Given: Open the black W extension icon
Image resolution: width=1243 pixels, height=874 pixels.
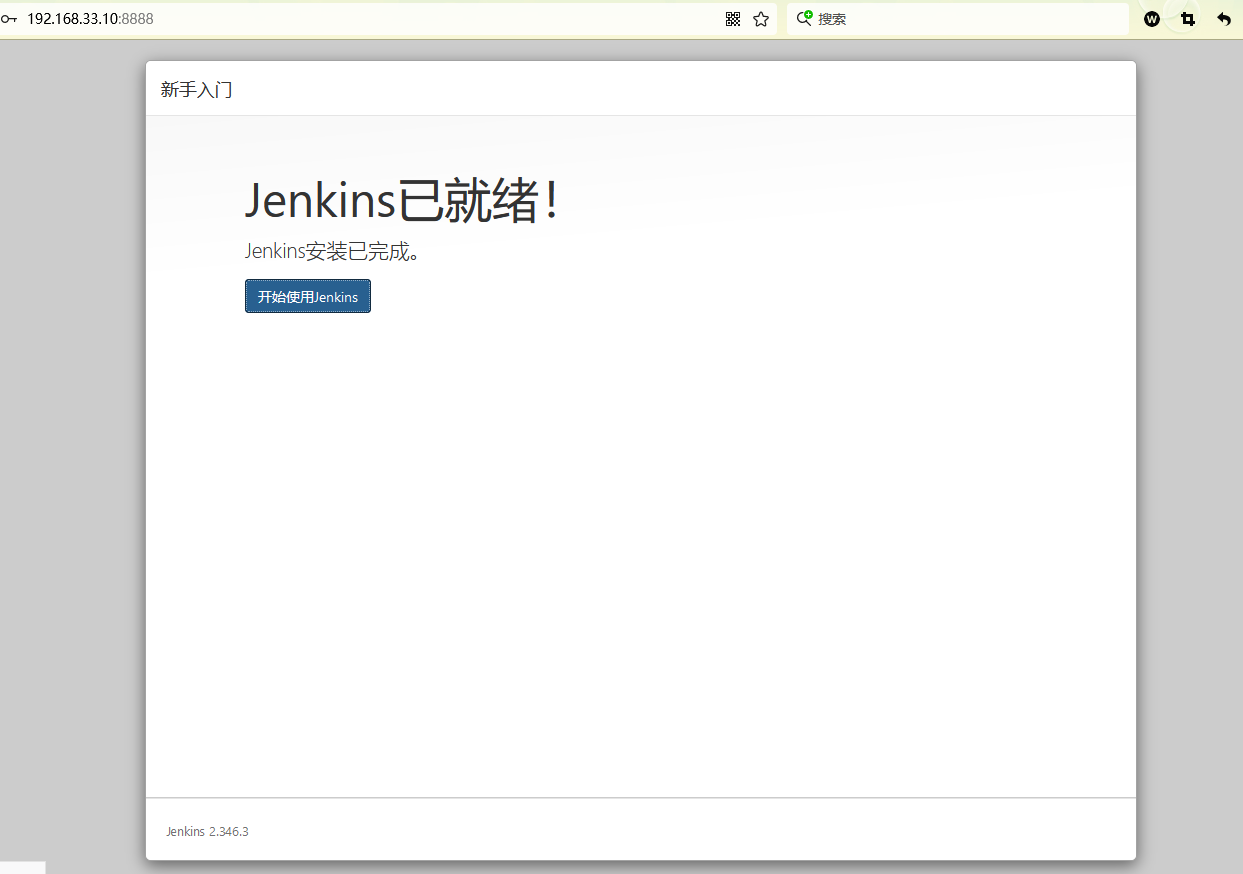Looking at the screenshot, I should [1152, 19].
